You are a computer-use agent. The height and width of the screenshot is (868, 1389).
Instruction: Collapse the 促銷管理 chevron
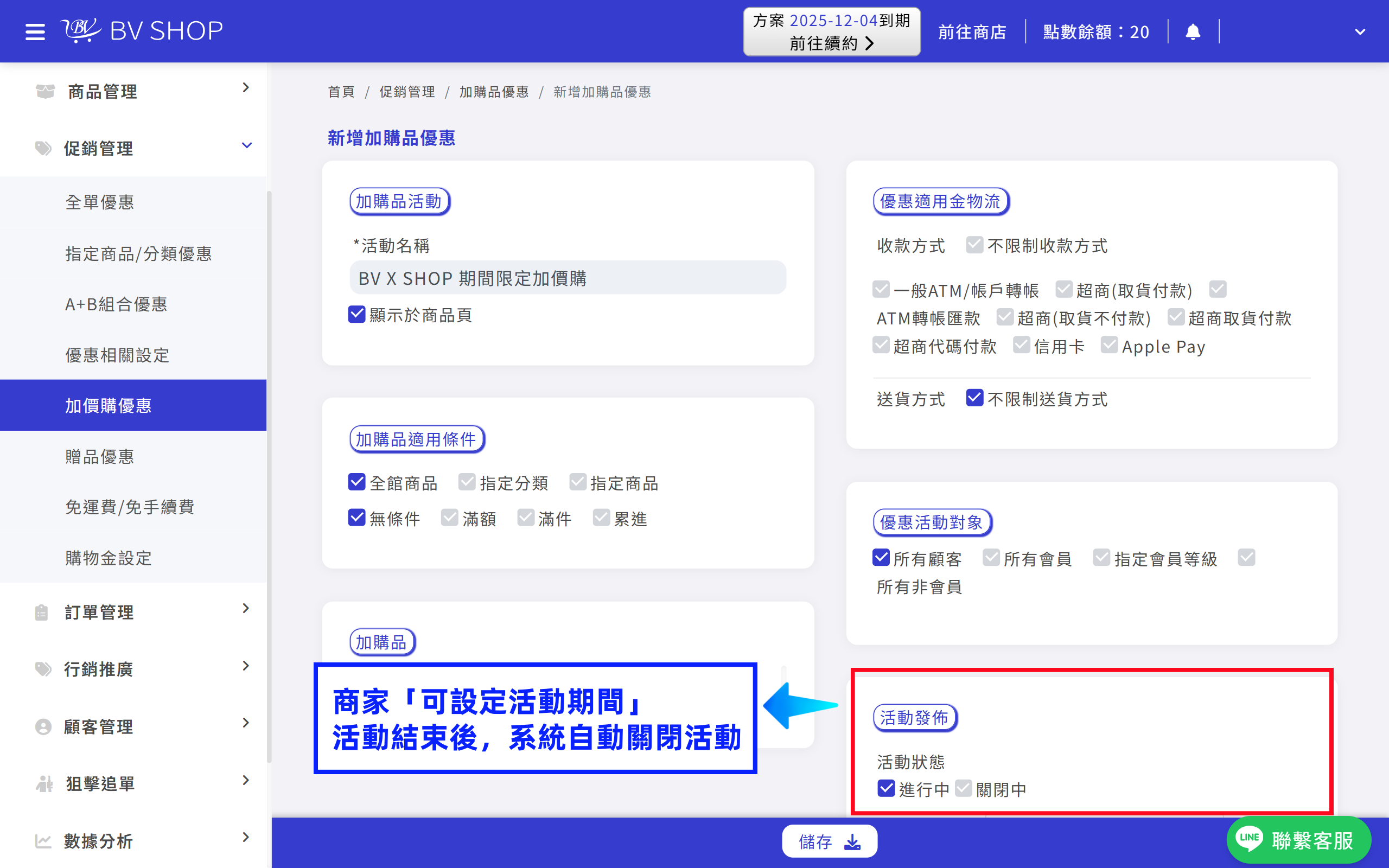click(247, 145)
